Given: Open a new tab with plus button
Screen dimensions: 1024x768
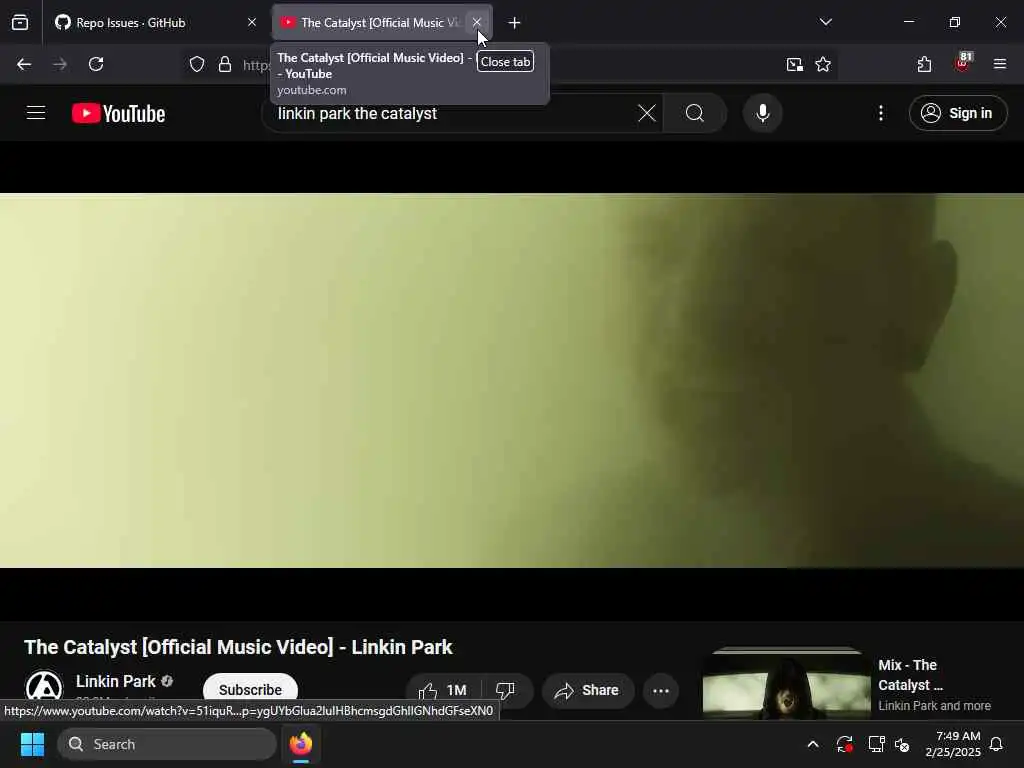Looking at the screenshot, I should (x=515, y=23).
